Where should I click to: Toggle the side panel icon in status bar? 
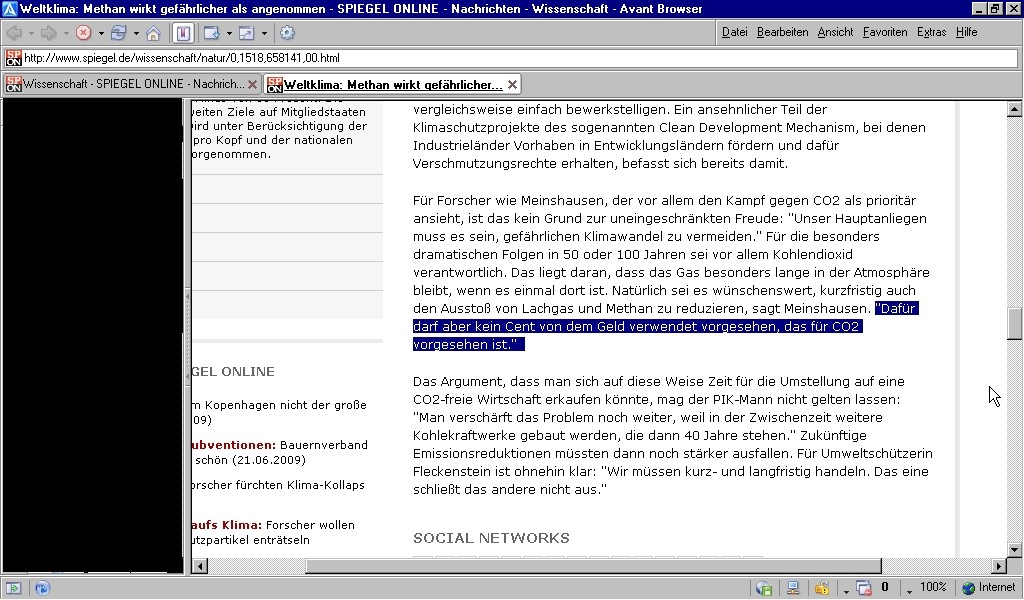(14, 588)
